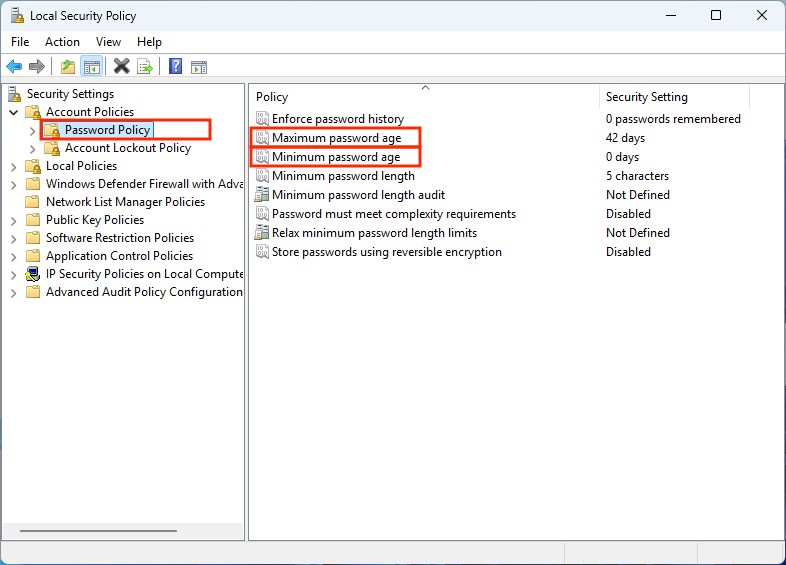The width and height of the screenshot is (786, 565).
Task: Expand the Public Key Policies chevron
Action: pyautogui.click(x=14, y=221)
